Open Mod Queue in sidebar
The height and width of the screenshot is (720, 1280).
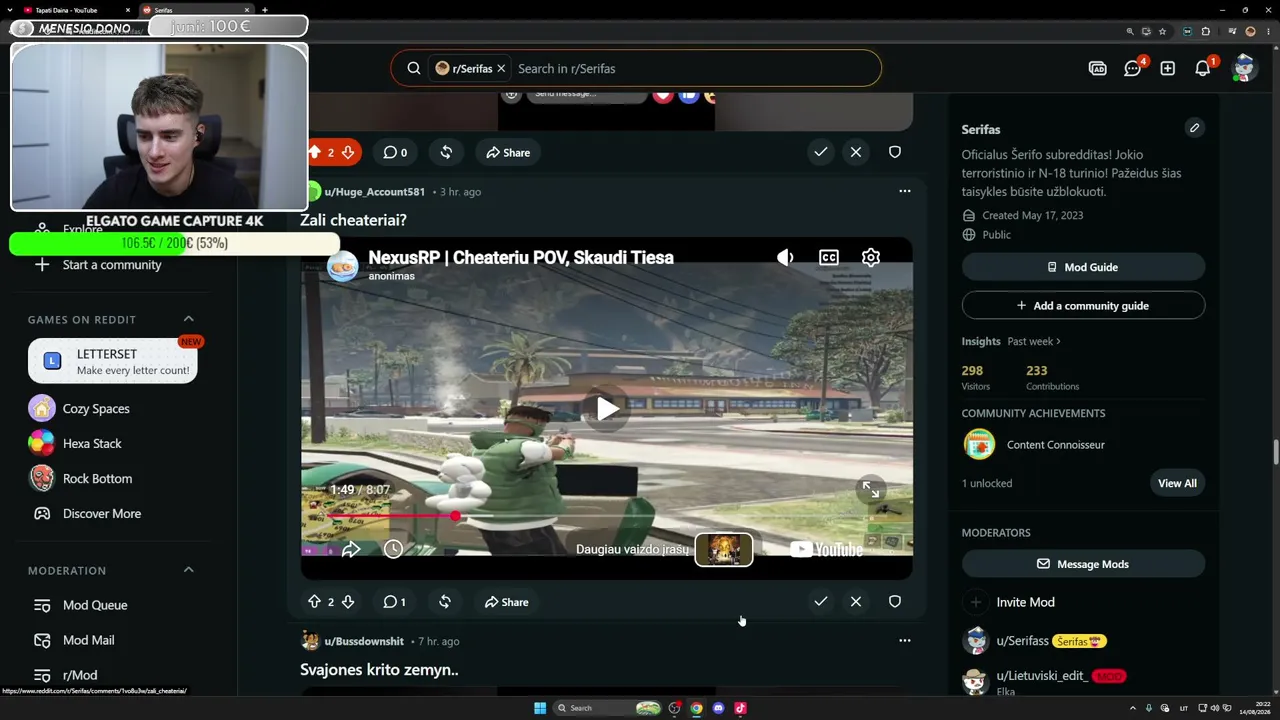click(x=95, y=605)
